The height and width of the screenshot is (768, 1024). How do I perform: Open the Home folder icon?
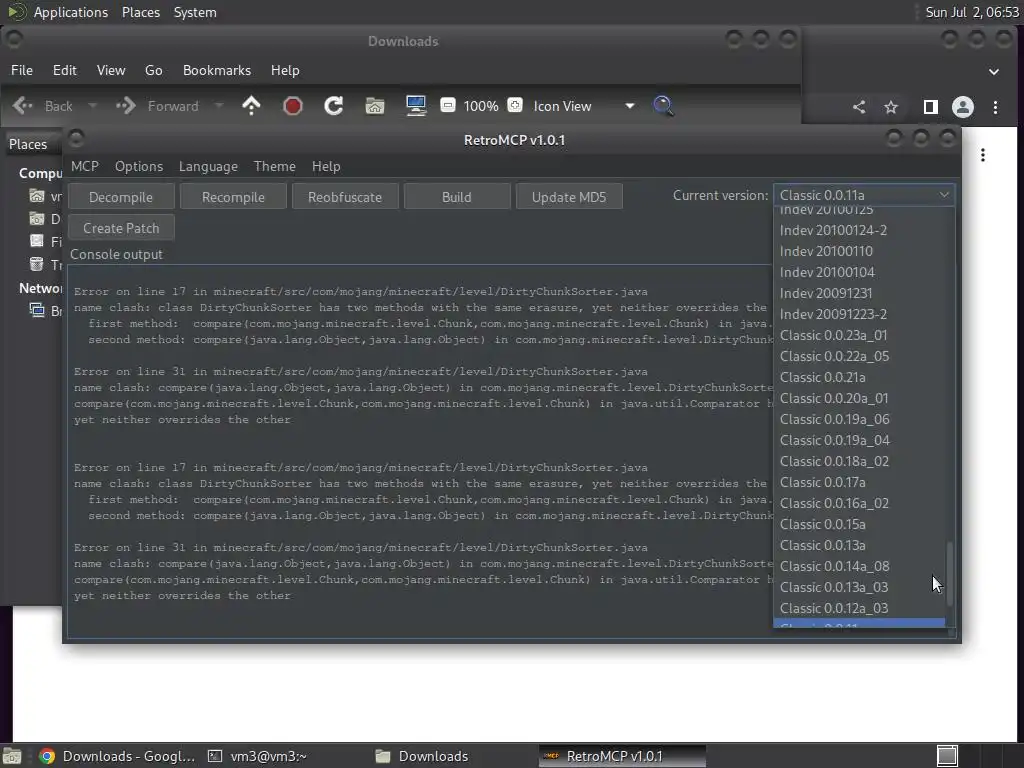375,106
